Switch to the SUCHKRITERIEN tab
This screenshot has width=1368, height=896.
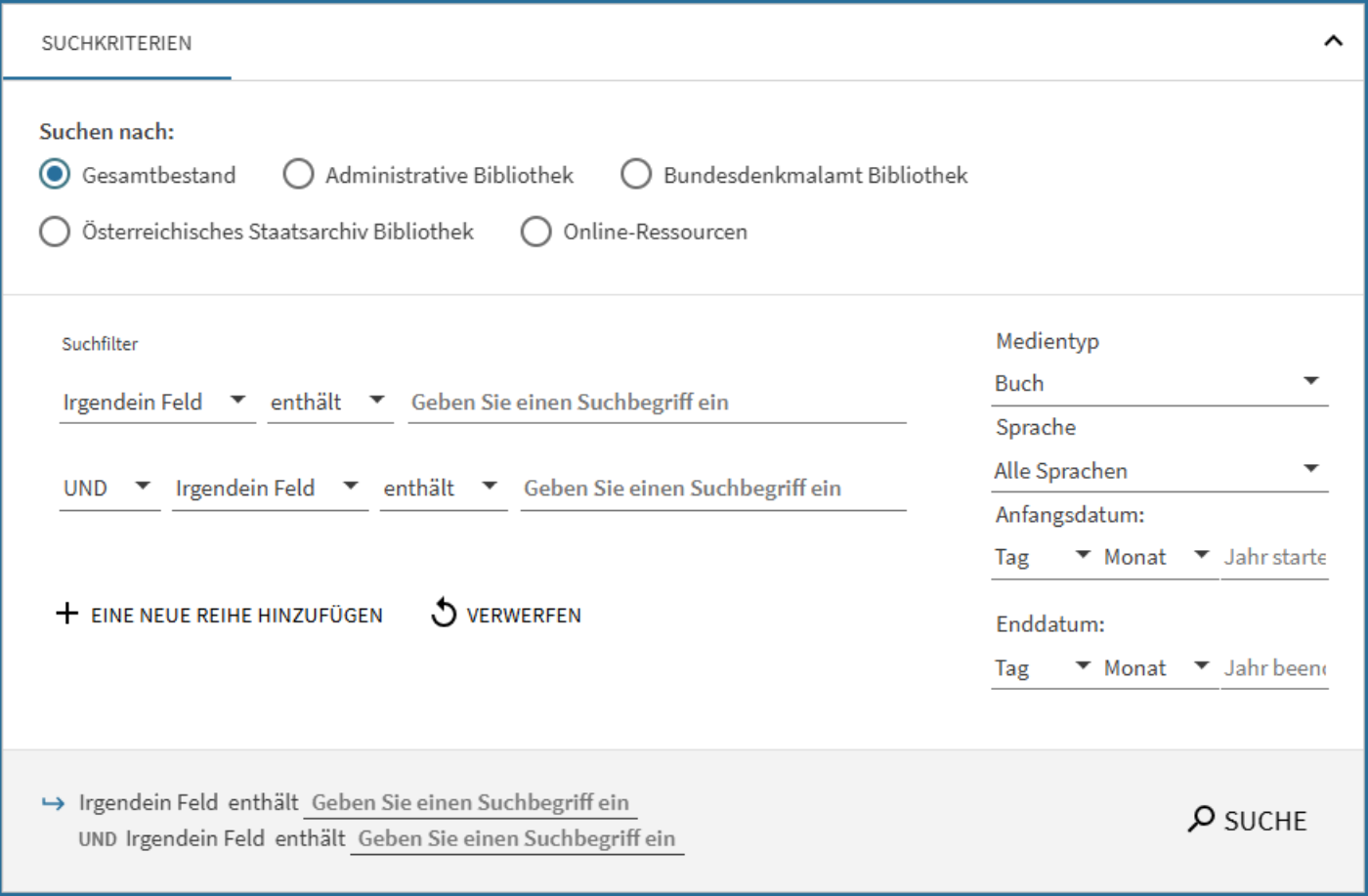[x=116, y=43]
